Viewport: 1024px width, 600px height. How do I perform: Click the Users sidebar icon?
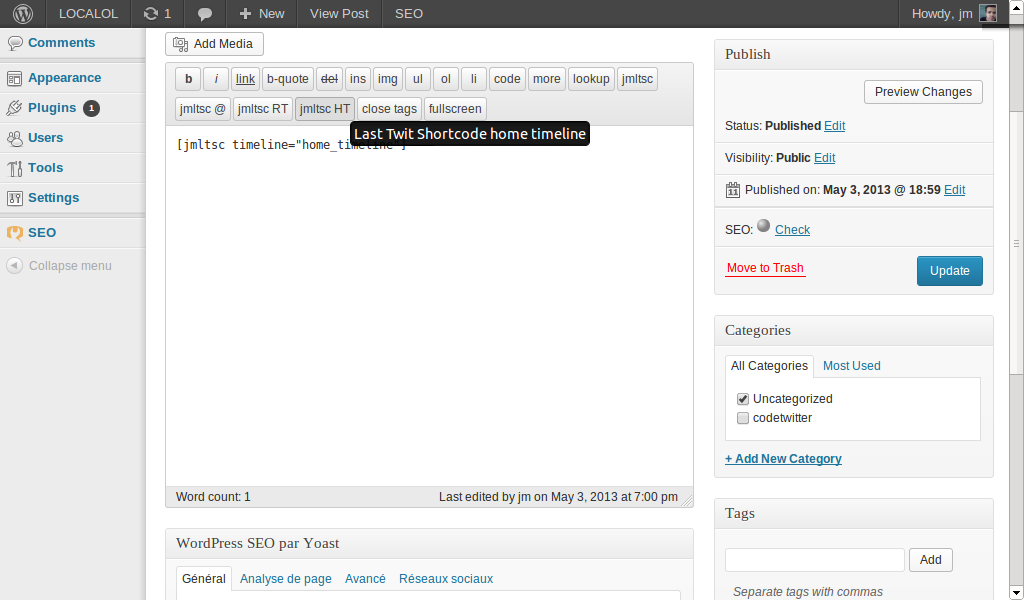(14, 138)
